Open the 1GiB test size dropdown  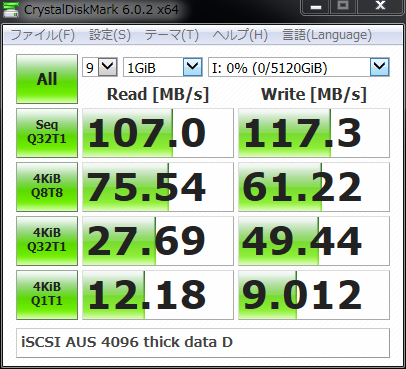[x=163, y=68]
